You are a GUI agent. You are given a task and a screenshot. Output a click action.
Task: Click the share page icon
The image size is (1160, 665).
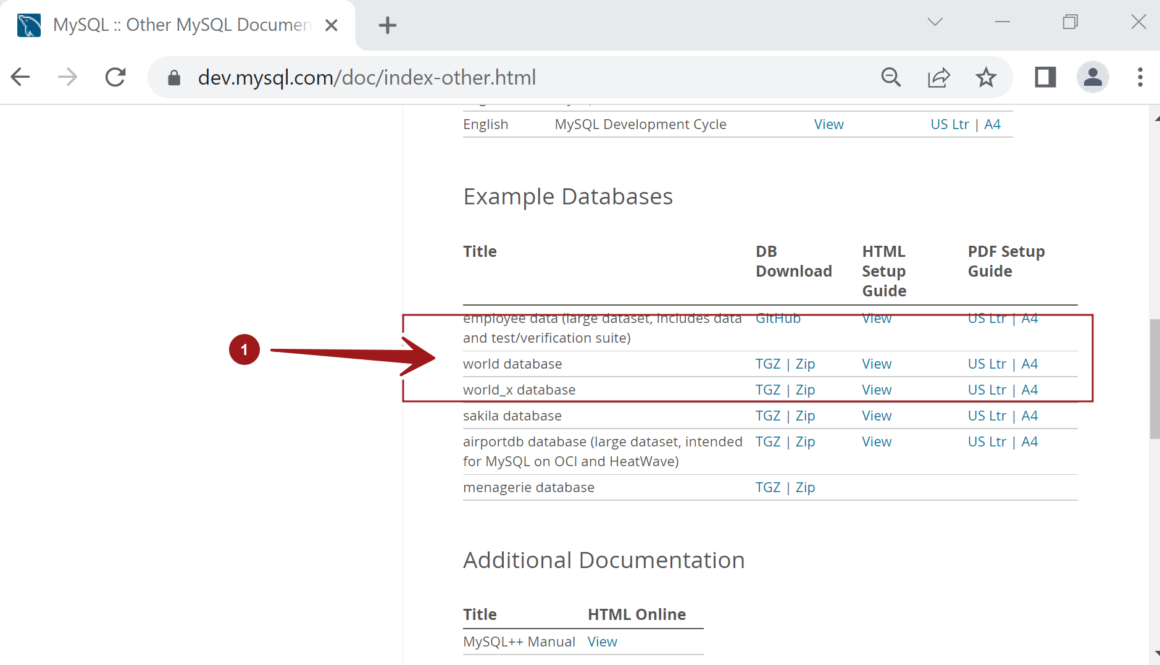[x=938, y=77]
